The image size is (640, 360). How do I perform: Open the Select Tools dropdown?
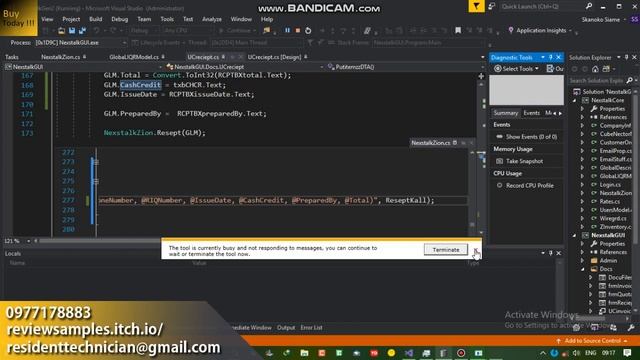click(x=517, y=69)
